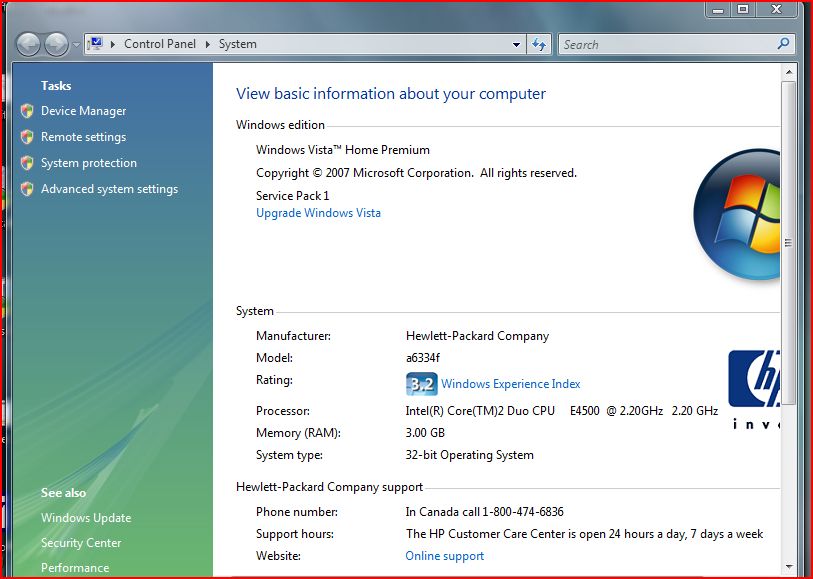Click the Refresh button next to address bar

pyautogui.click(x=539, y=45)
